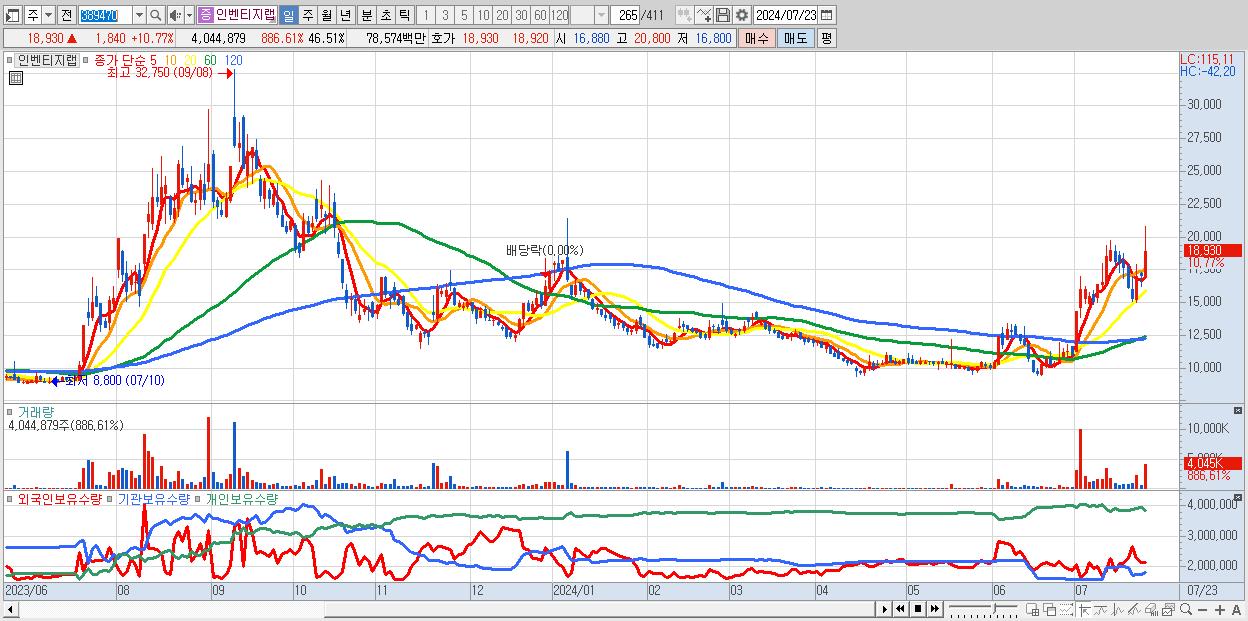
Task: Click the 매수 buy button
Action: pos(757,38)
